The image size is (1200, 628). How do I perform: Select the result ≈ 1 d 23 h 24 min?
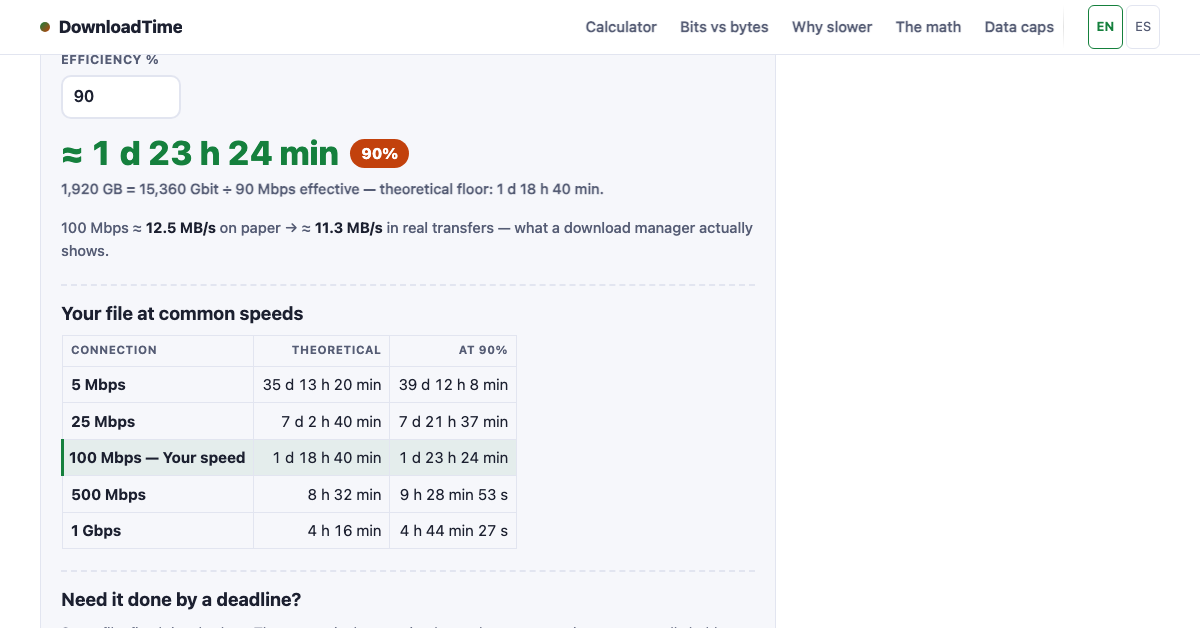(x=200, y=153)
